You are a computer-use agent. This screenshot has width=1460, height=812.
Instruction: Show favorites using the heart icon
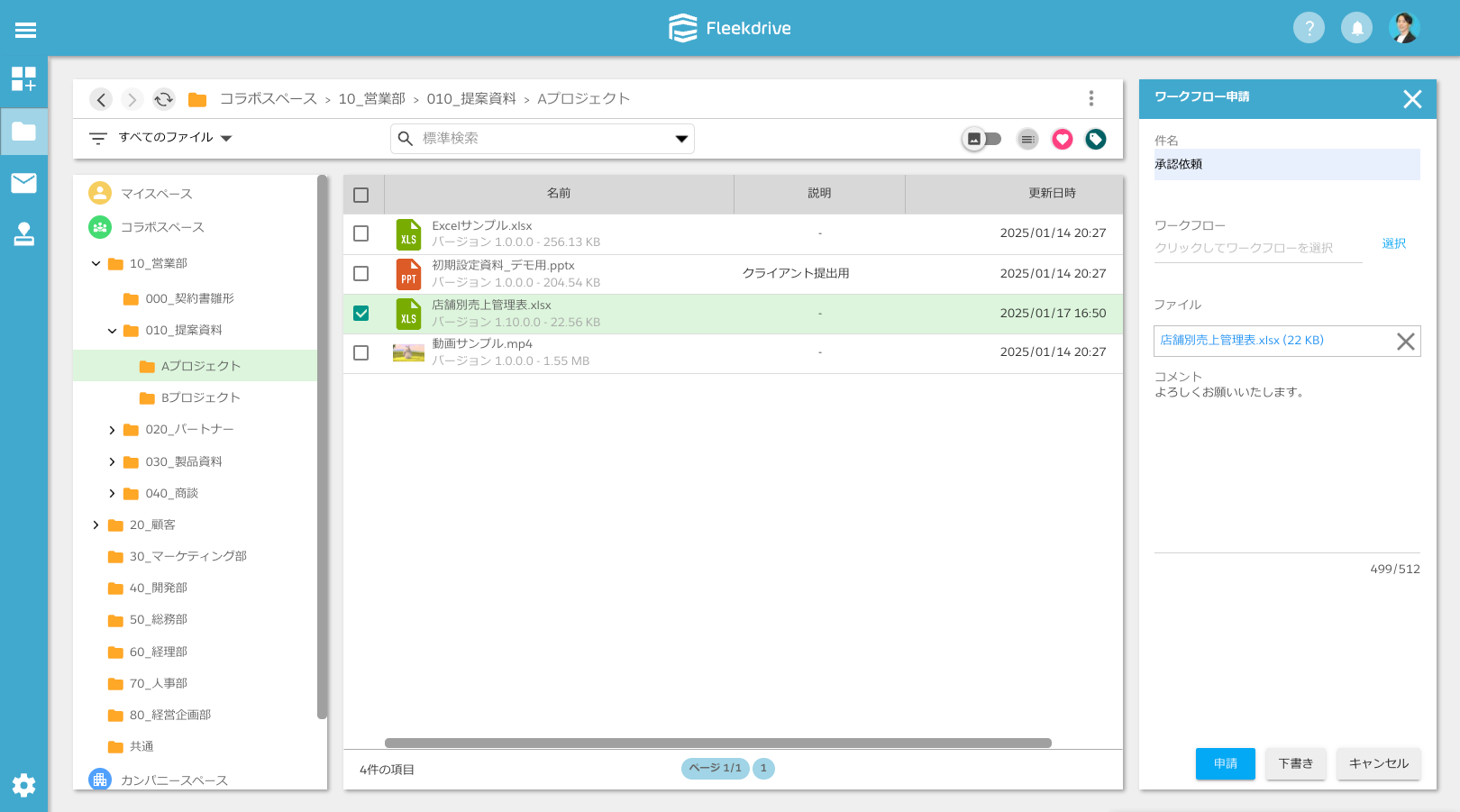pyautogui.click(x=1062, y=139)
